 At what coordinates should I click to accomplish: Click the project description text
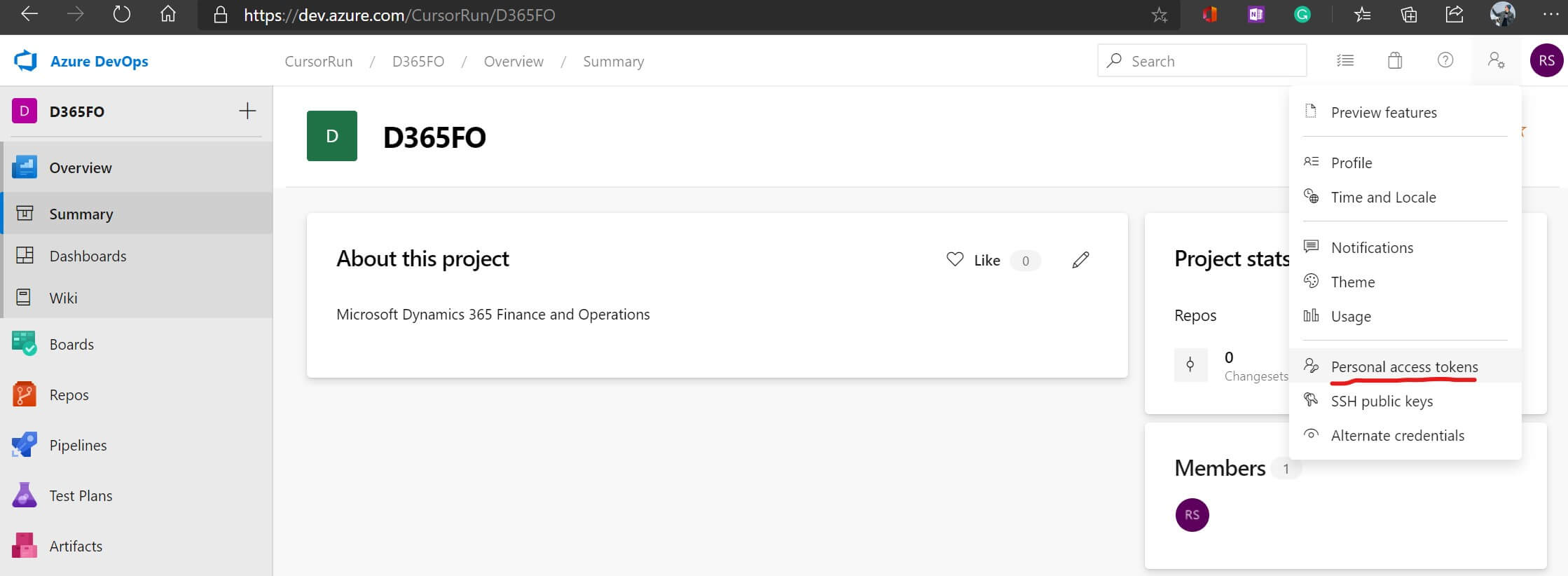(x=493, y=315)
